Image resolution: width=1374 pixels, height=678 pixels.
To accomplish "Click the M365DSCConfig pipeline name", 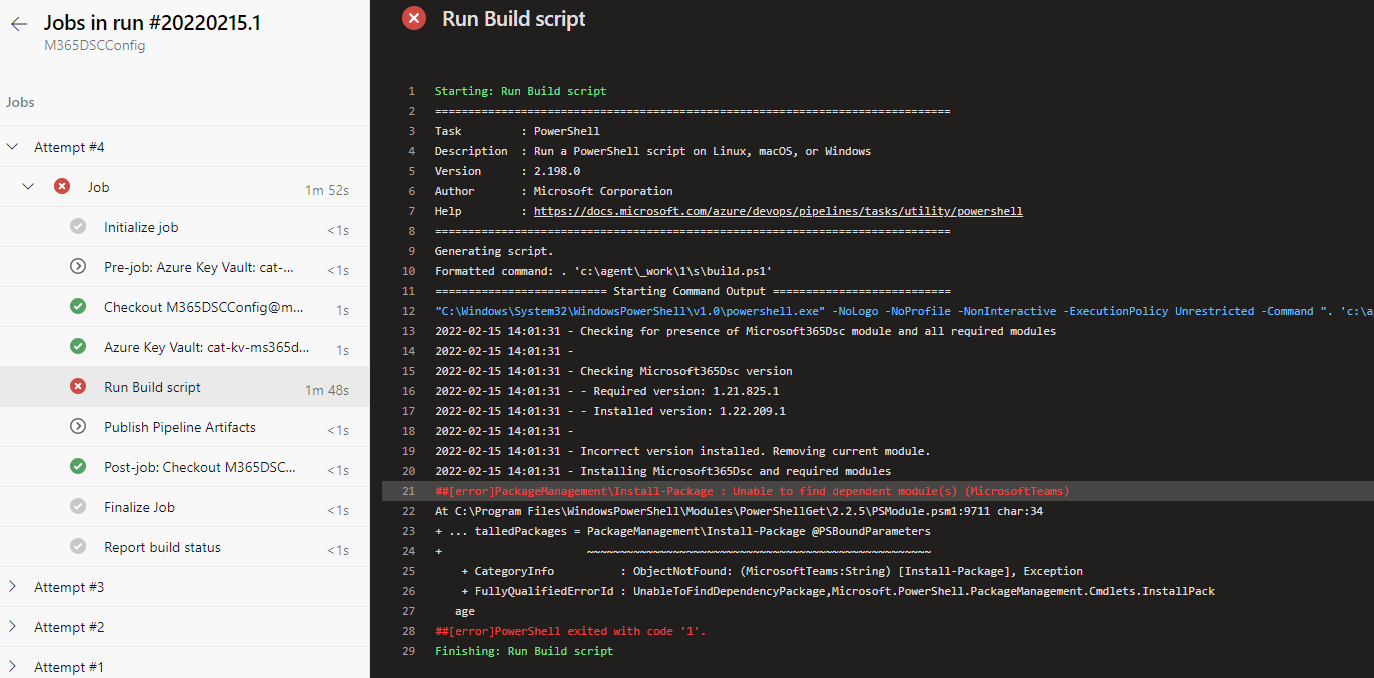I will pos(94,45).
